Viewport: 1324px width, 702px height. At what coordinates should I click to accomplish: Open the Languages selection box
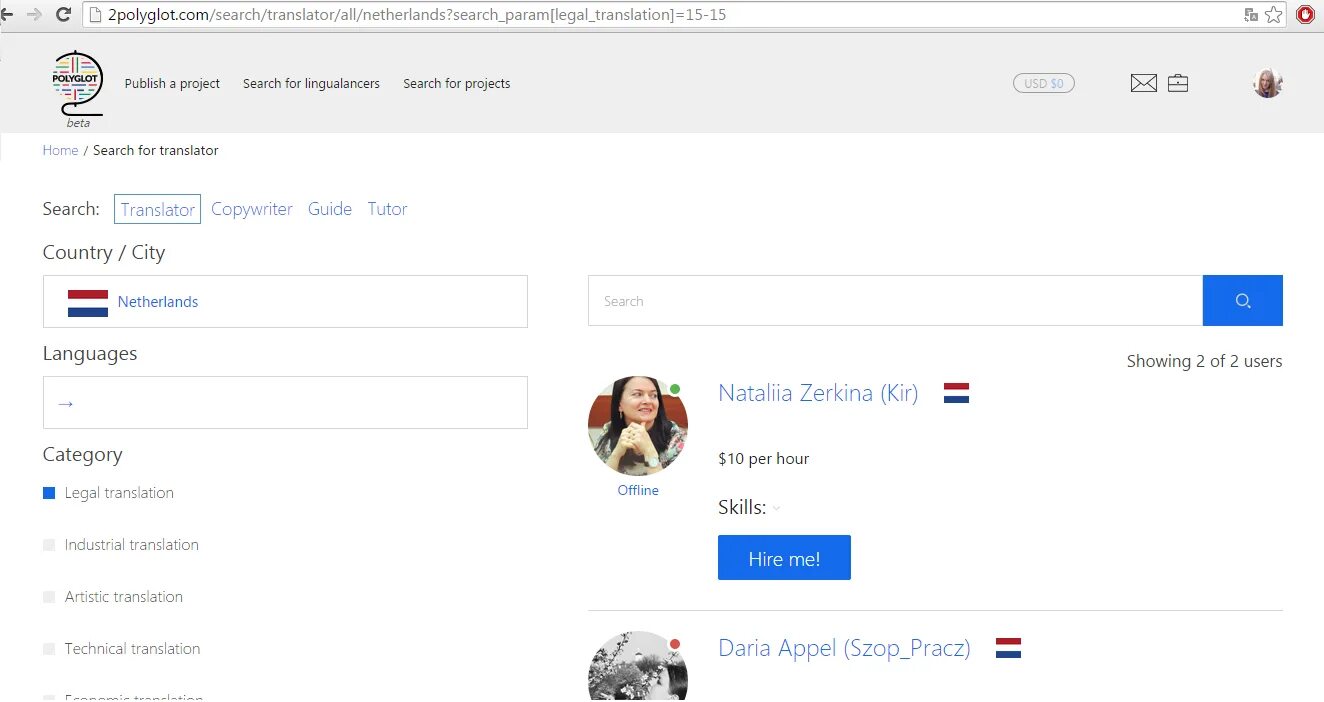point(285,403)
